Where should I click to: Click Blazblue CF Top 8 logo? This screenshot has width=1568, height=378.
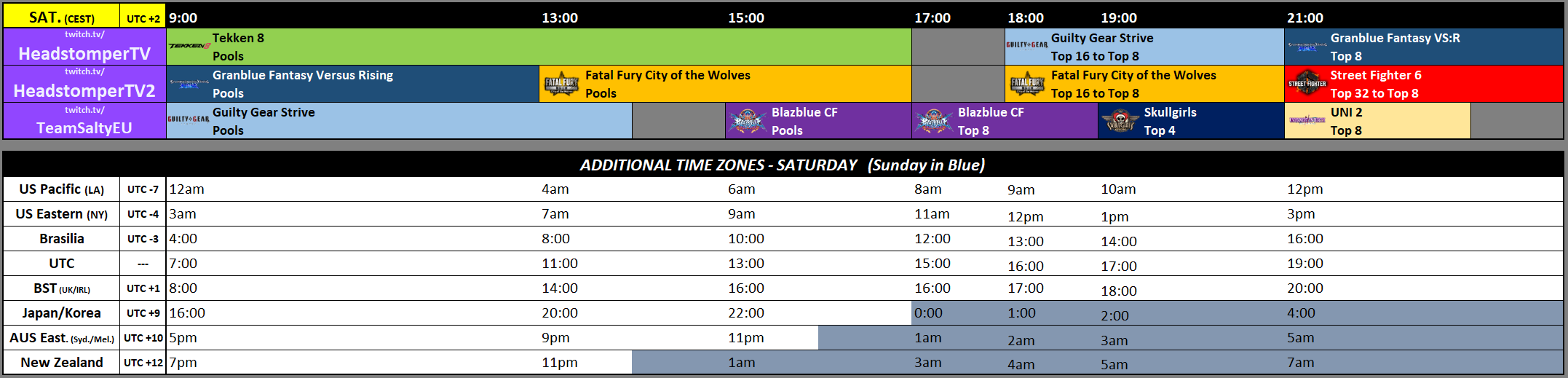coord(934,121)
